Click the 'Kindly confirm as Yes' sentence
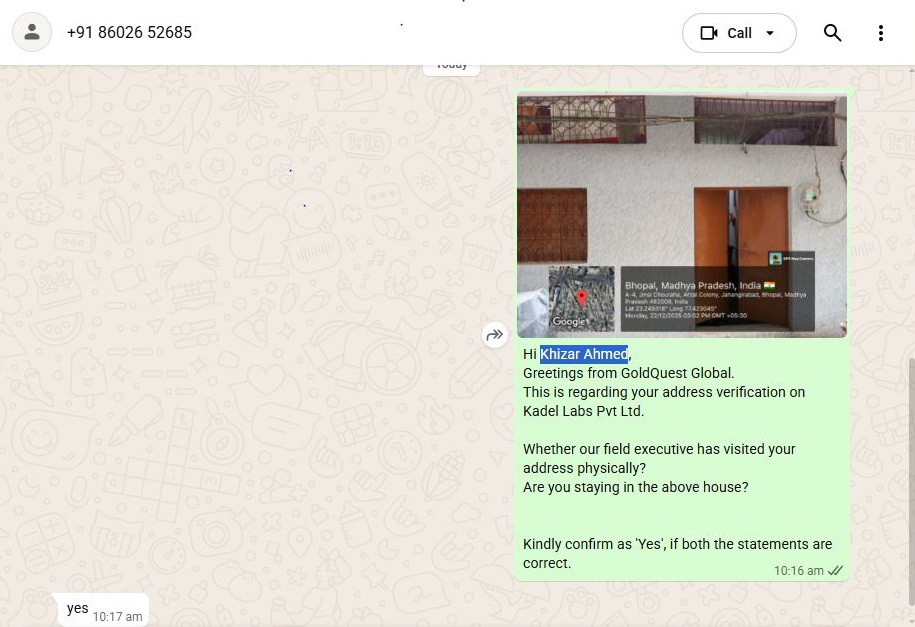Screen dimensions: 915x627 [677, 553]
